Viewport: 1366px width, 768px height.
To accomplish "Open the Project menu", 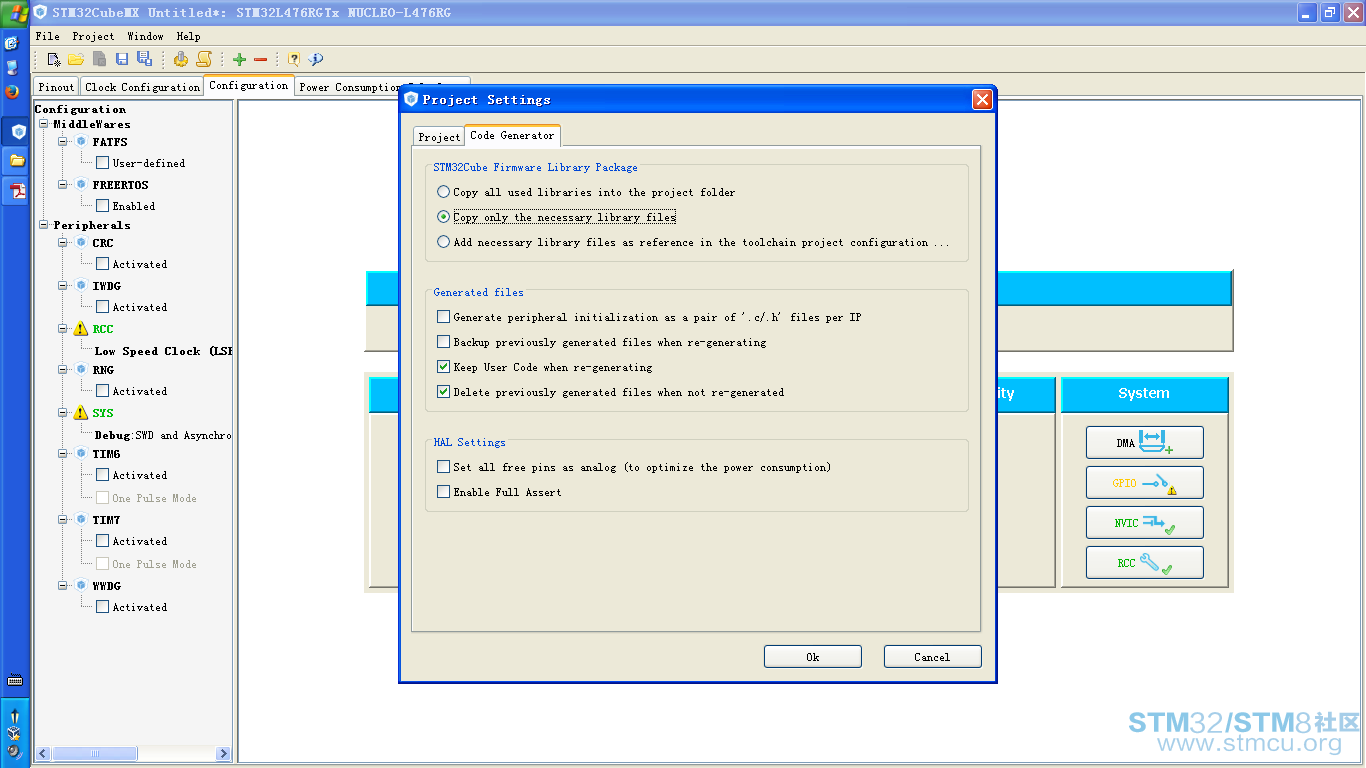I will pyautogui.click(x=93, y=36).
